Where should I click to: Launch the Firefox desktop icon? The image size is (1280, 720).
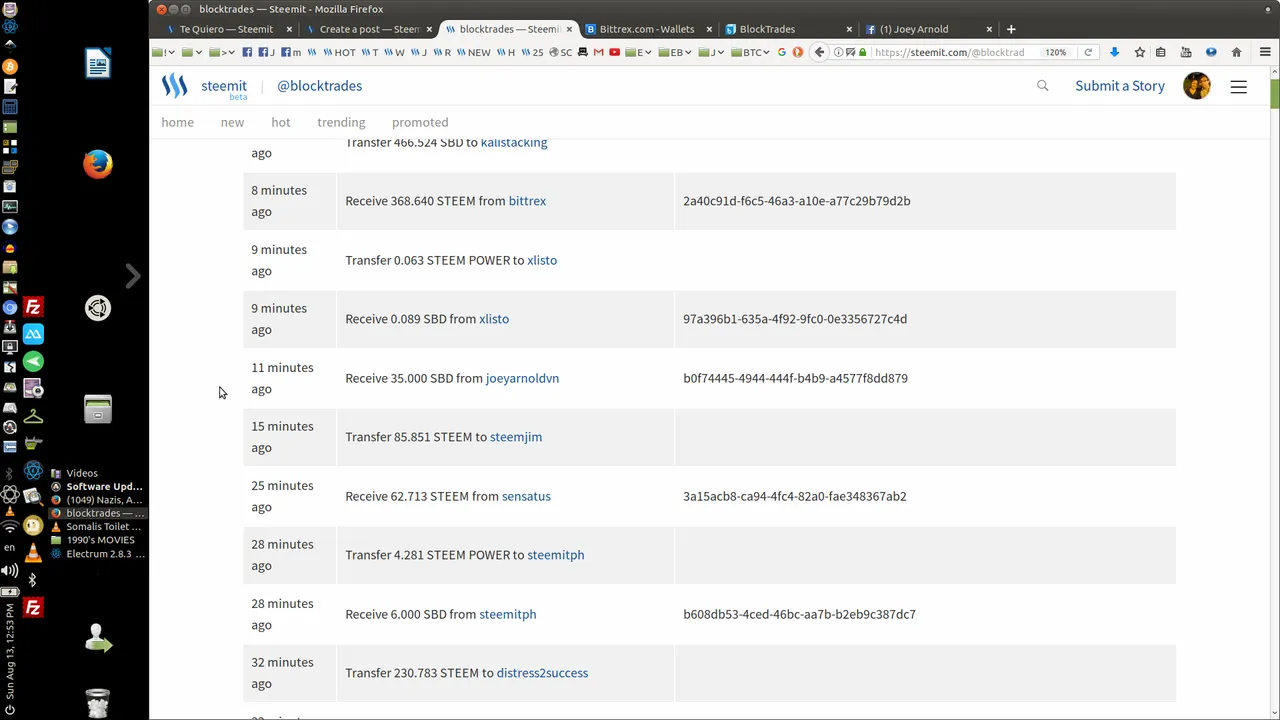(x=98, y=164)
